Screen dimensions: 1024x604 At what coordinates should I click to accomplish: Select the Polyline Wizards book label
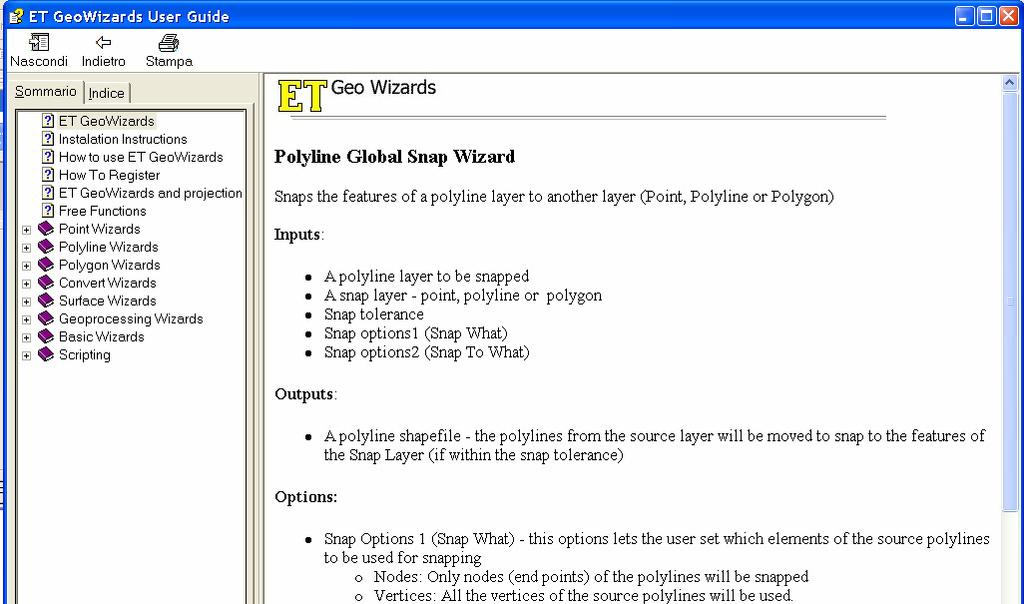point(108,247)
